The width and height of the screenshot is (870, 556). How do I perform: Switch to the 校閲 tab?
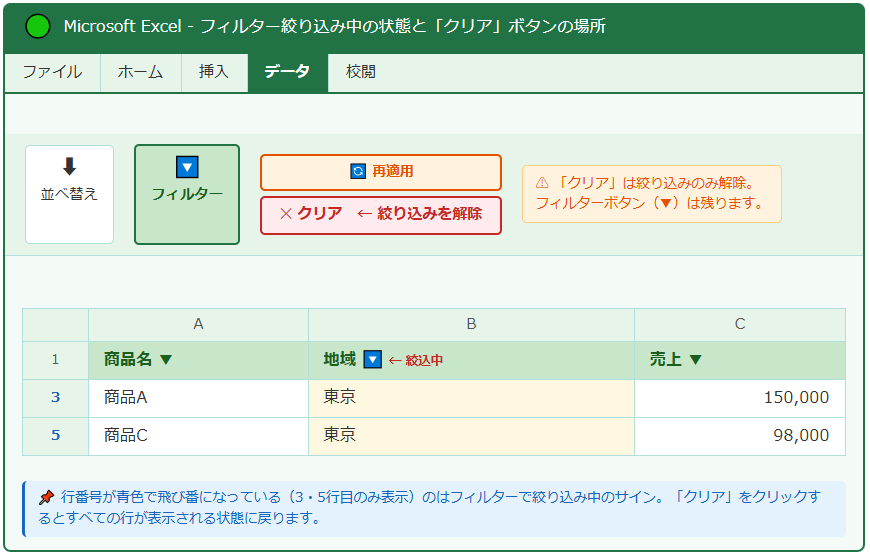[361, 72]
